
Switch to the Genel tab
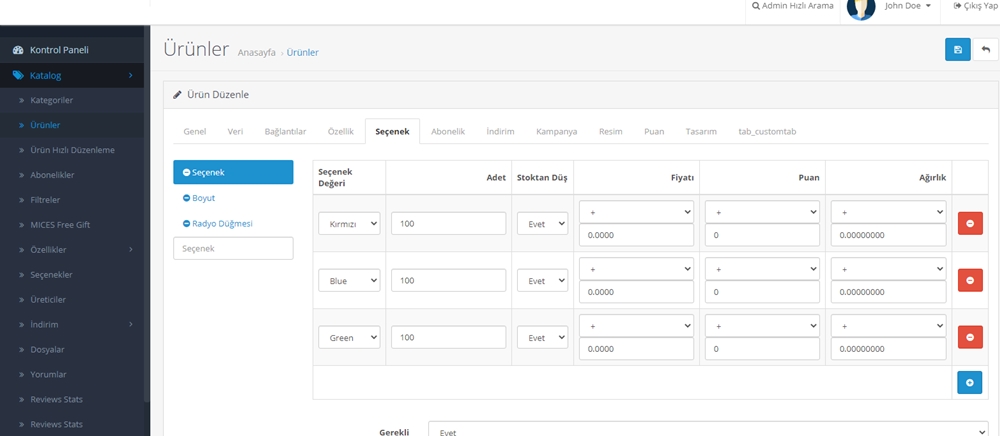(195, 132)
